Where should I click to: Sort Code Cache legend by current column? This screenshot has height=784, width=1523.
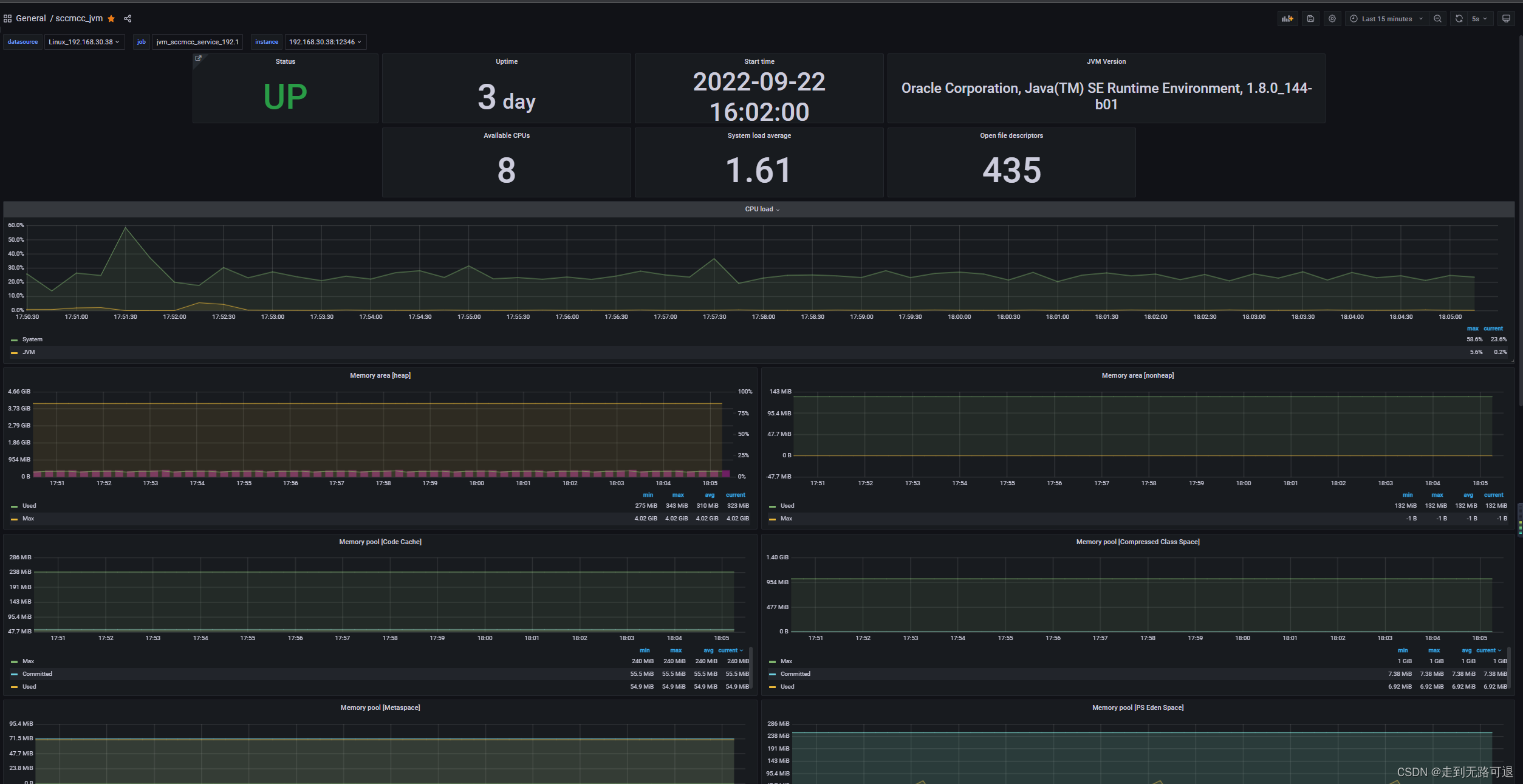point(730,650)
